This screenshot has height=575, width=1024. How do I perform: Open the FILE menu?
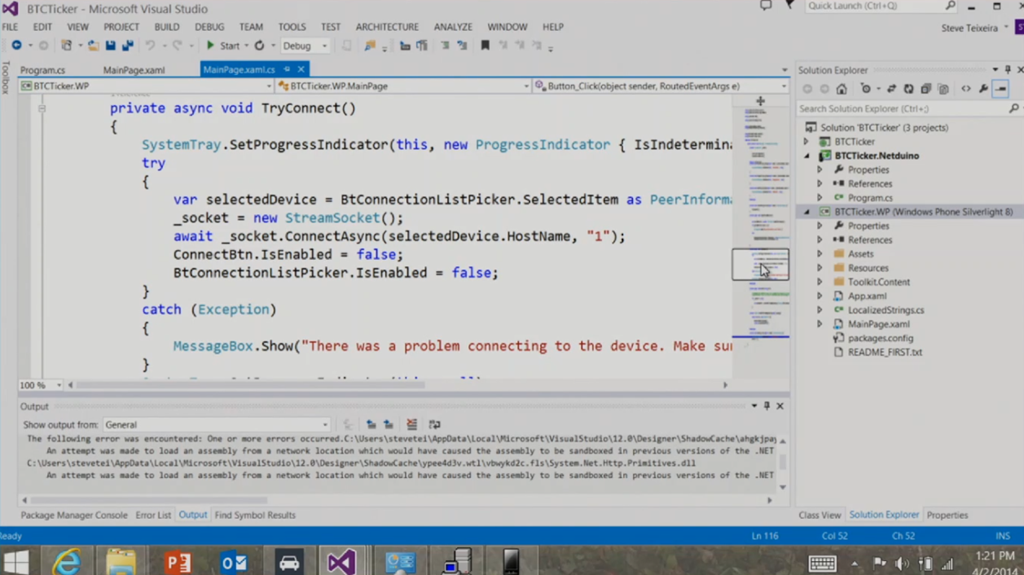coord(10,27)
